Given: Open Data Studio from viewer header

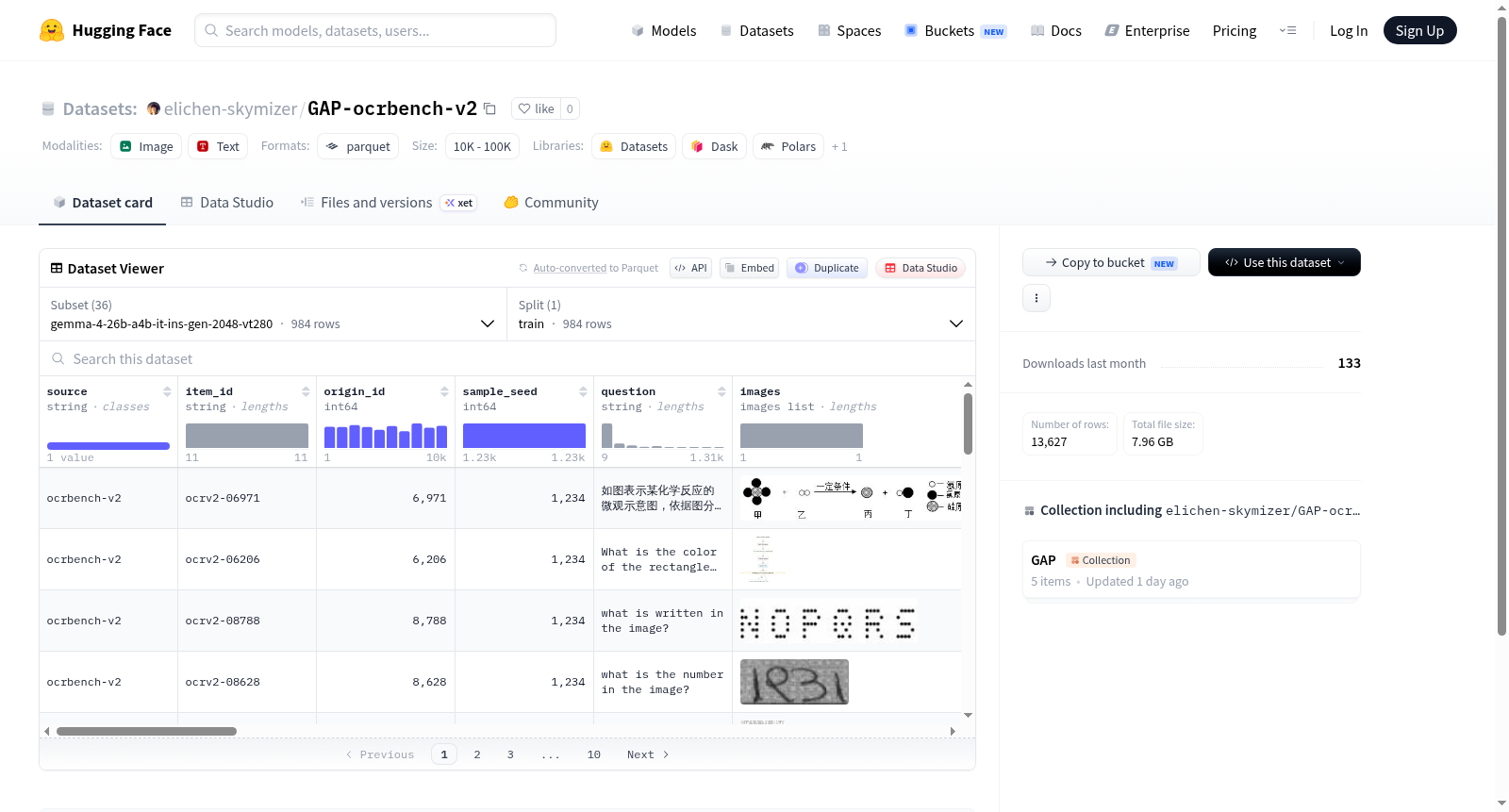Looking at the screenshot, I should 920,268.
